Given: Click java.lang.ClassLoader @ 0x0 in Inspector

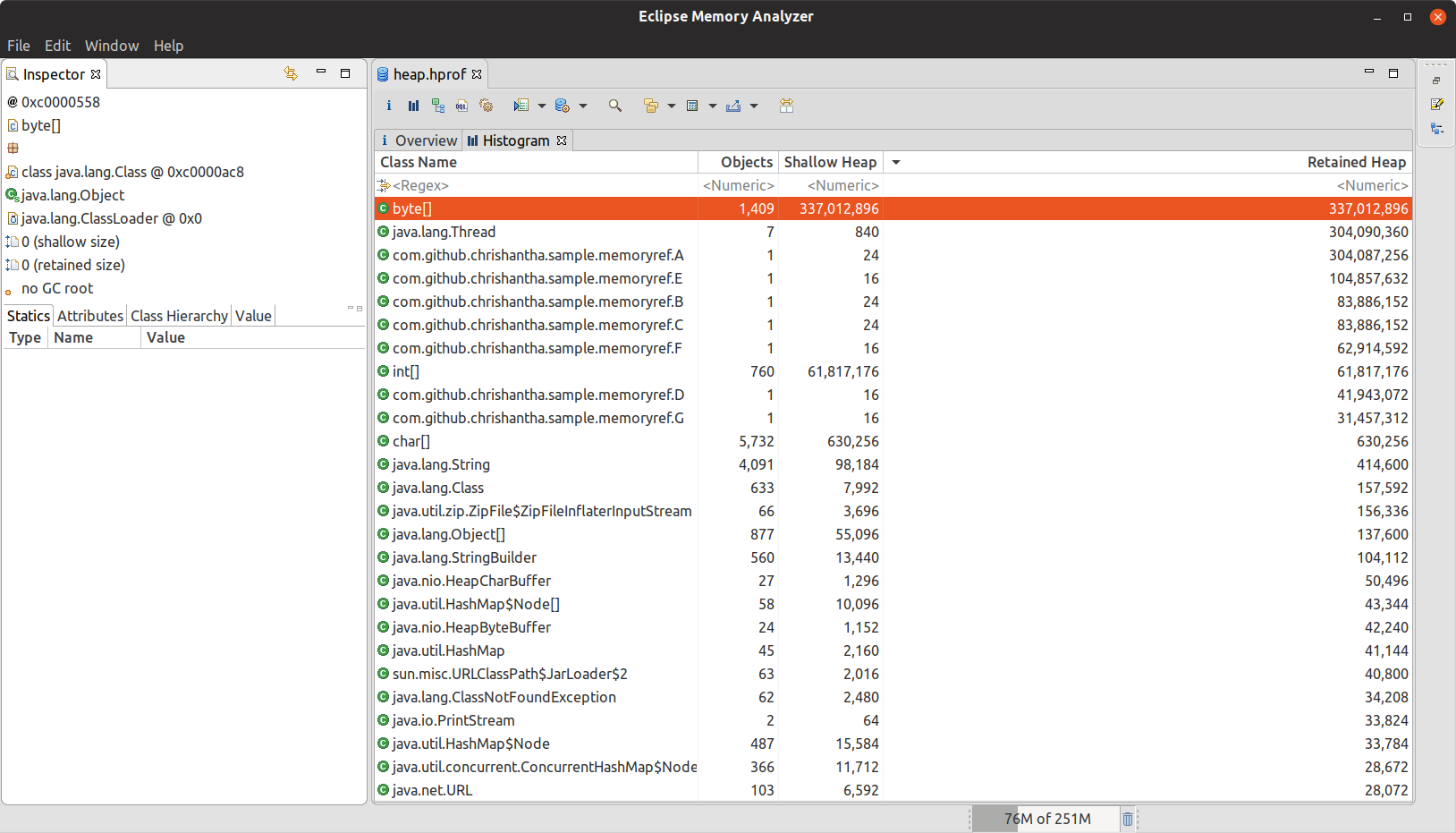Looking at the screenshot, I should click(111, 218).
